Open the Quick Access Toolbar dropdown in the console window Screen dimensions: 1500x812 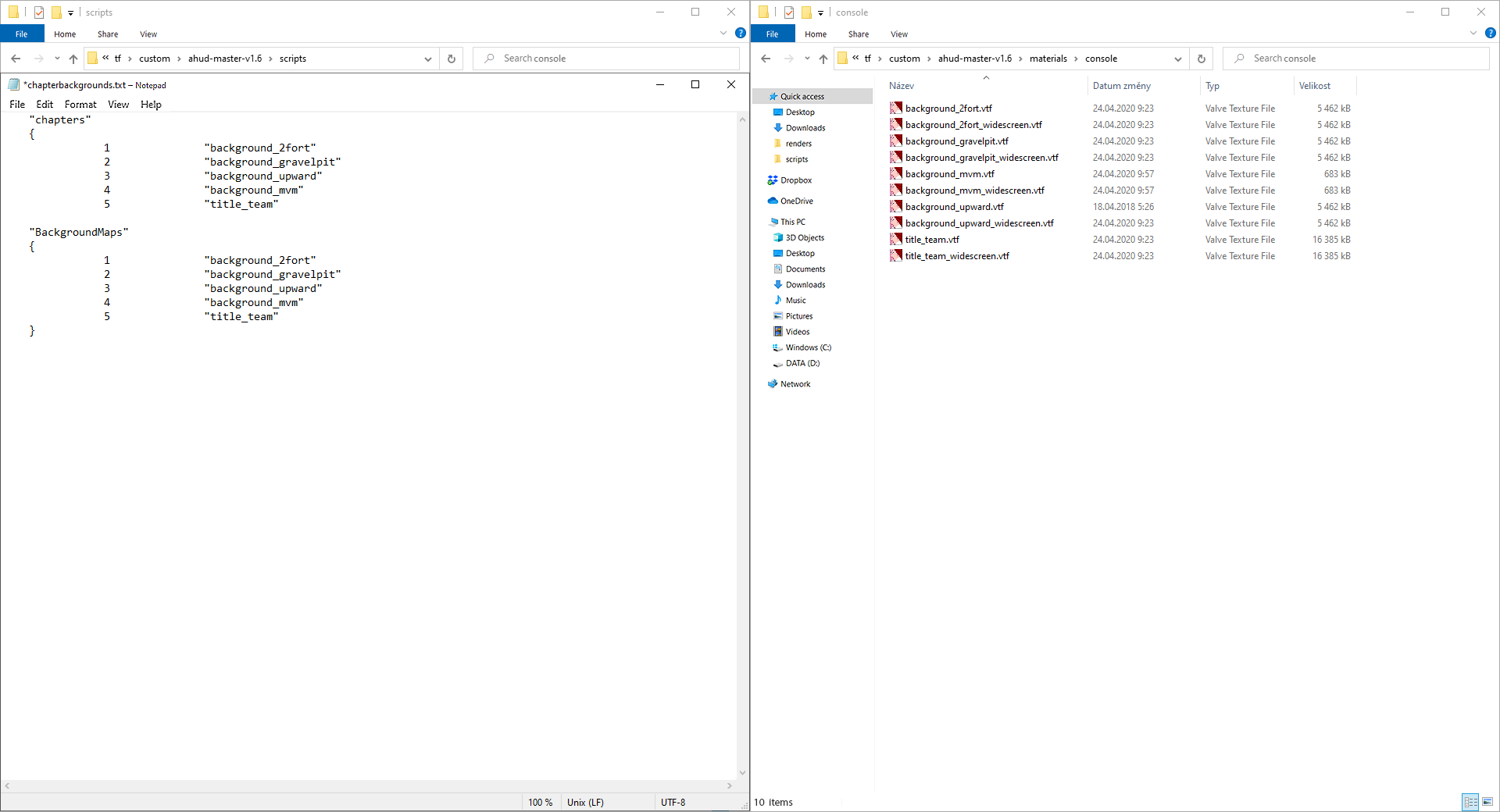[x=820, y=12]
